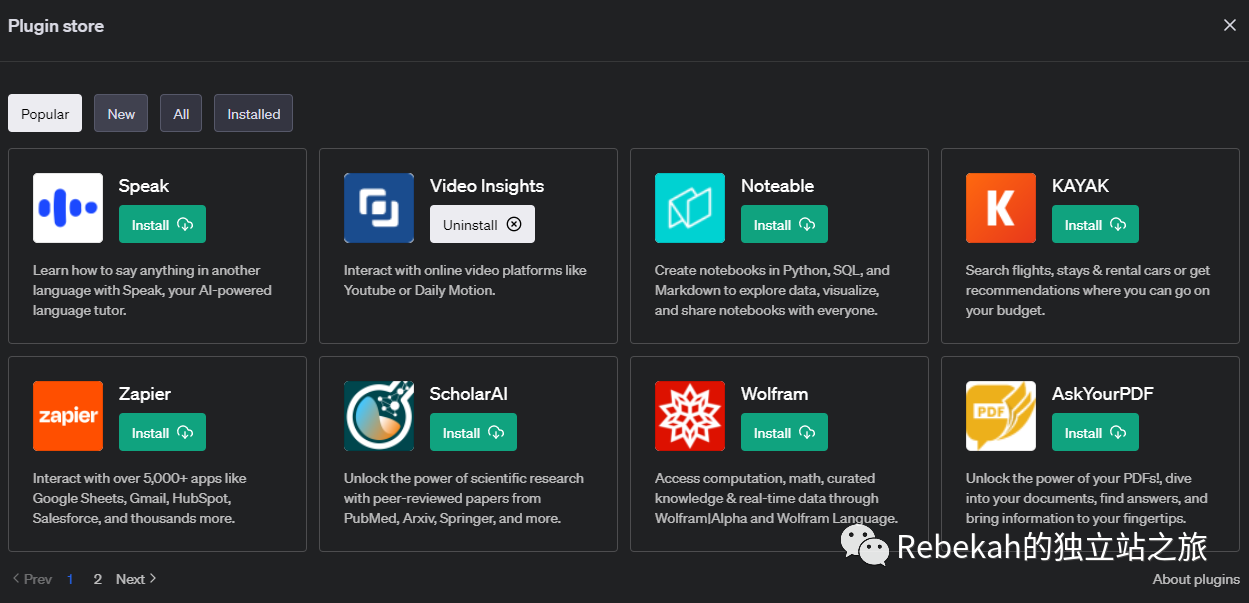
Task: Click the Video Insights plugin logo
Action: point(379,208)
